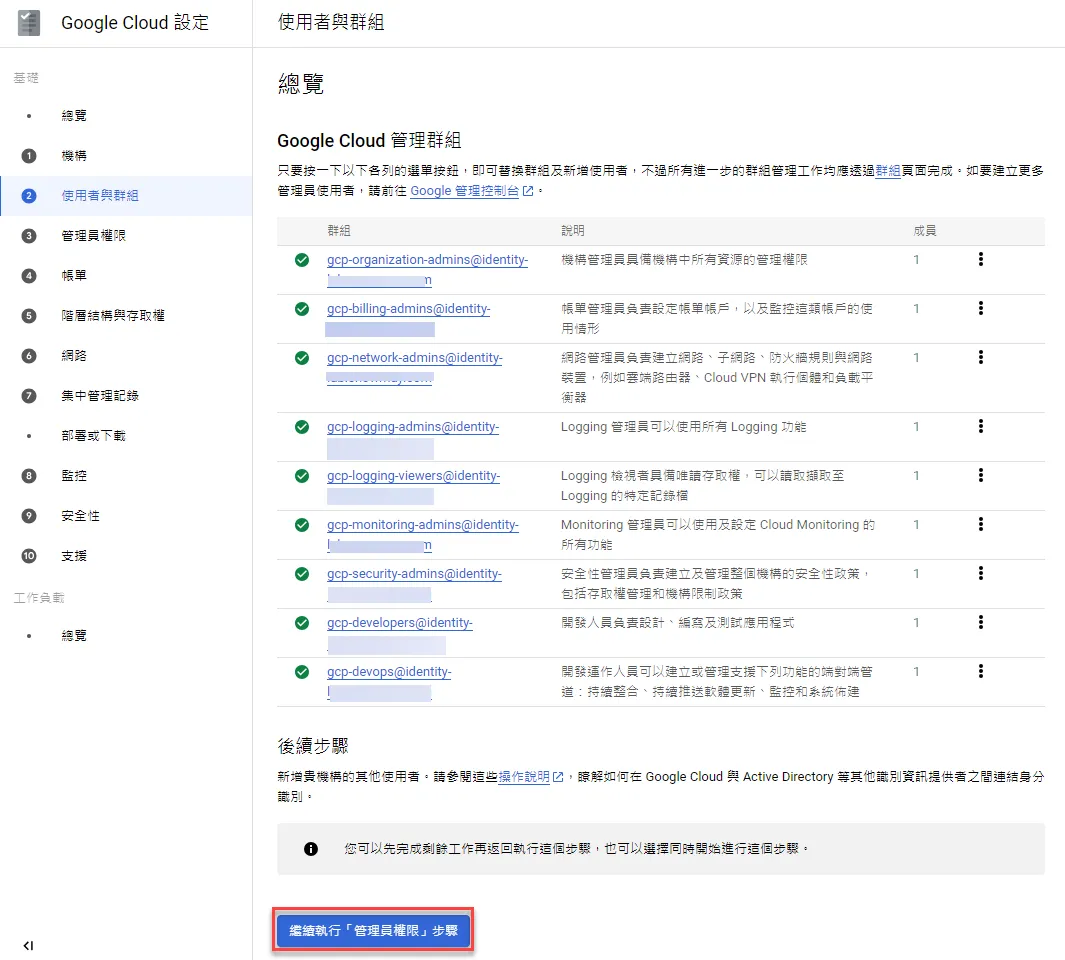Open the 群組 page link in the description
The width and height of the screenshot is (1065, 960).
click(x=888, y=171)
